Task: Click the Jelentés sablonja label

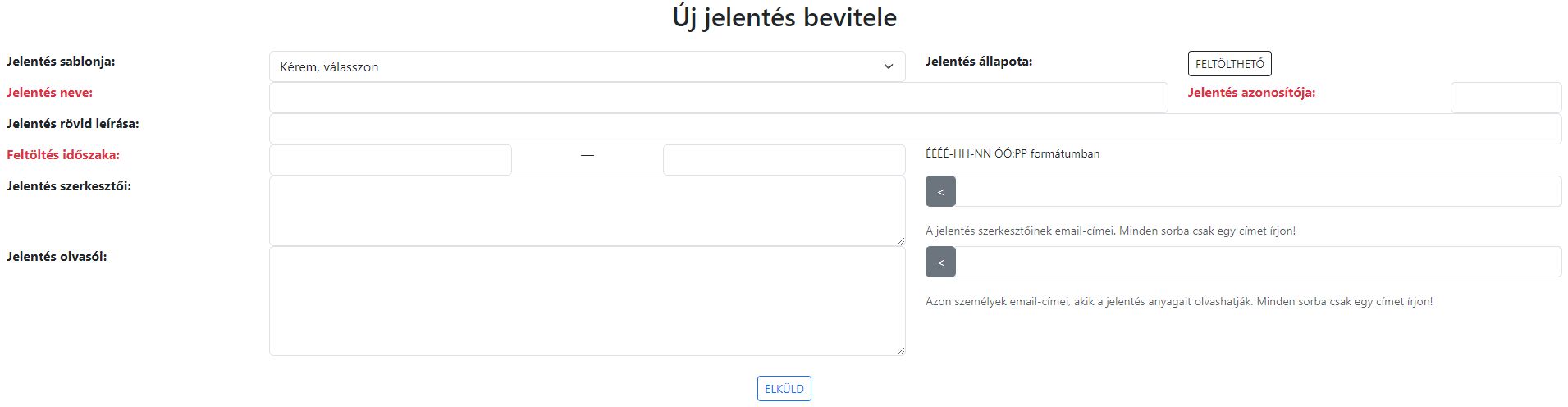Action: click(x=61, y=62)
